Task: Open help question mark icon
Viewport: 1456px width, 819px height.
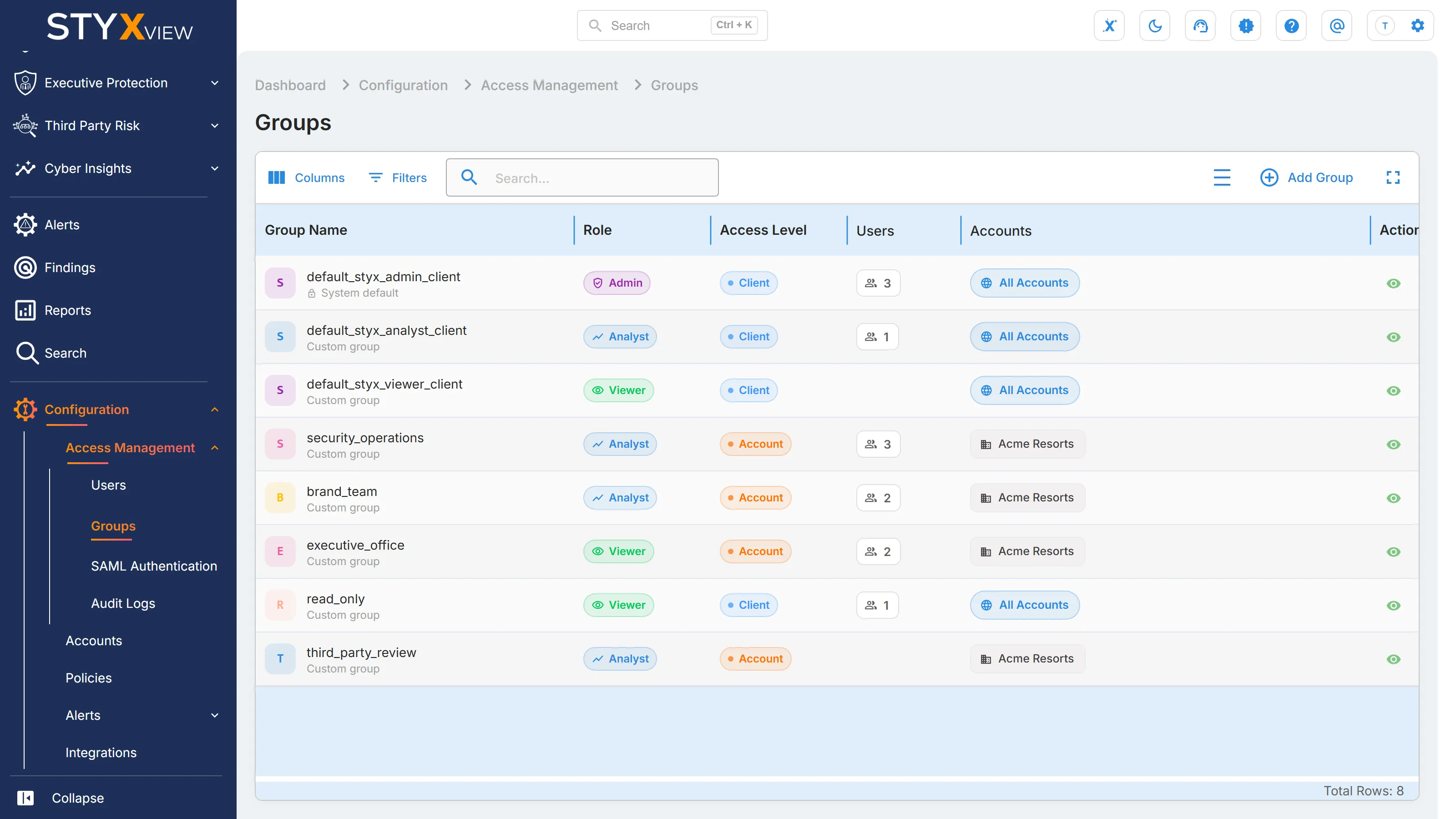Action: tap(1291, 25)
